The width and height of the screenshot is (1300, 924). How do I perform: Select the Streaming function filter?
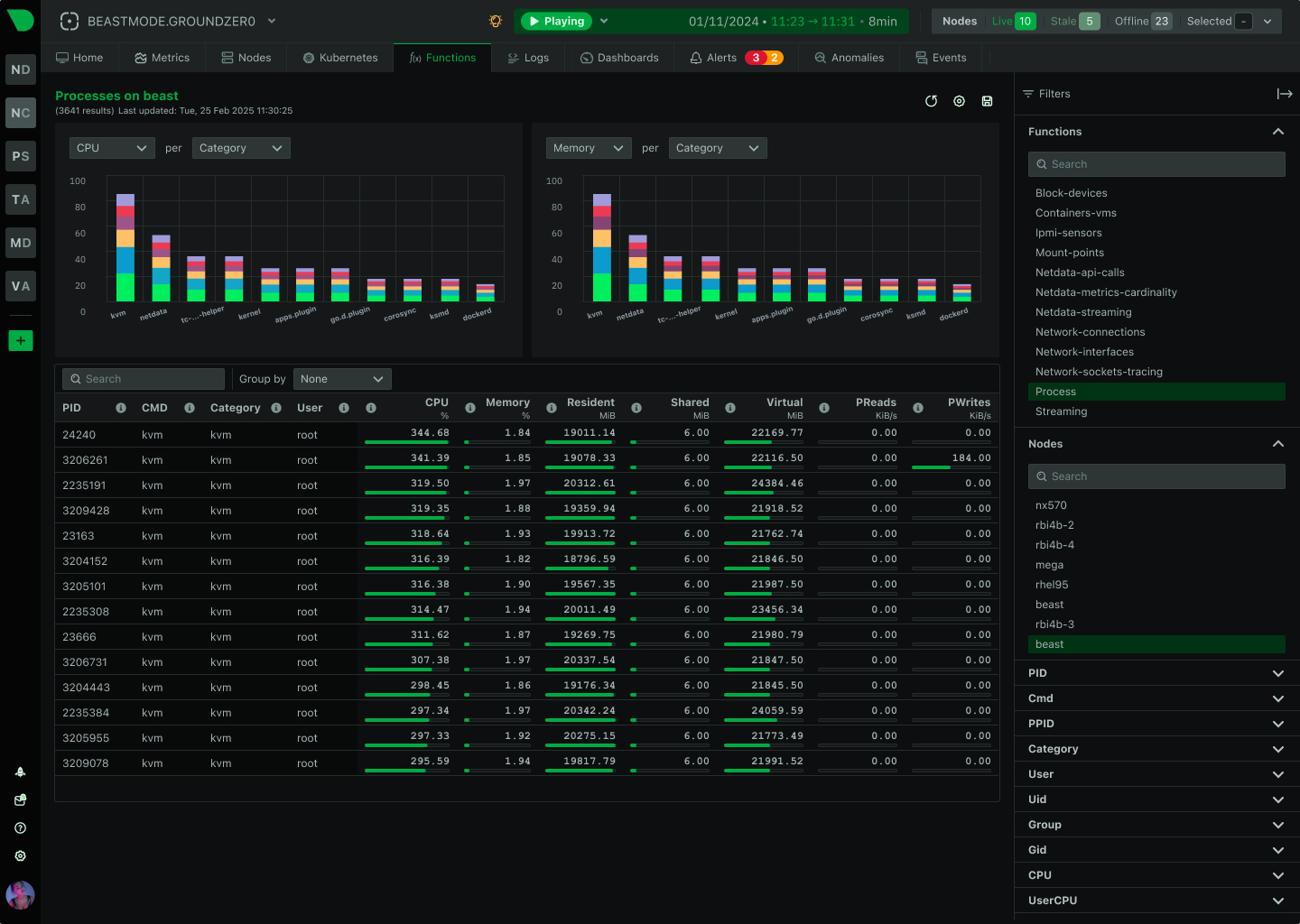[1061, 411]
